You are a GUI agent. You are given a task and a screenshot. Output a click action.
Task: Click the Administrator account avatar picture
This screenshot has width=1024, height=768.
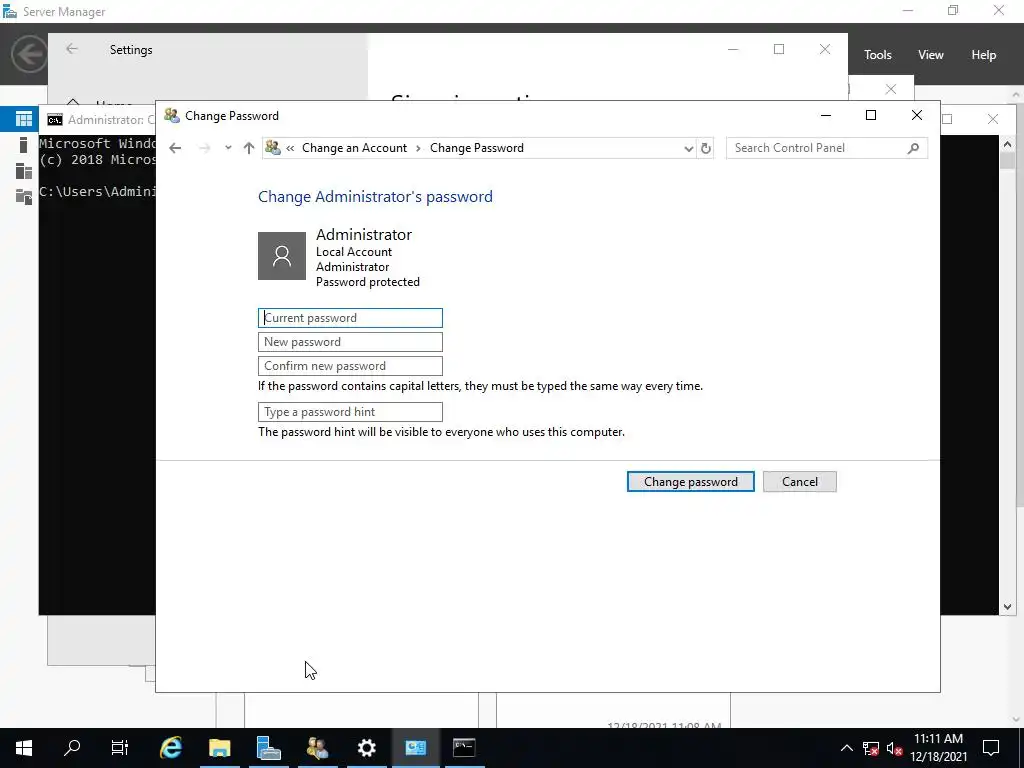pyautogui.click(x=282, y=256)
